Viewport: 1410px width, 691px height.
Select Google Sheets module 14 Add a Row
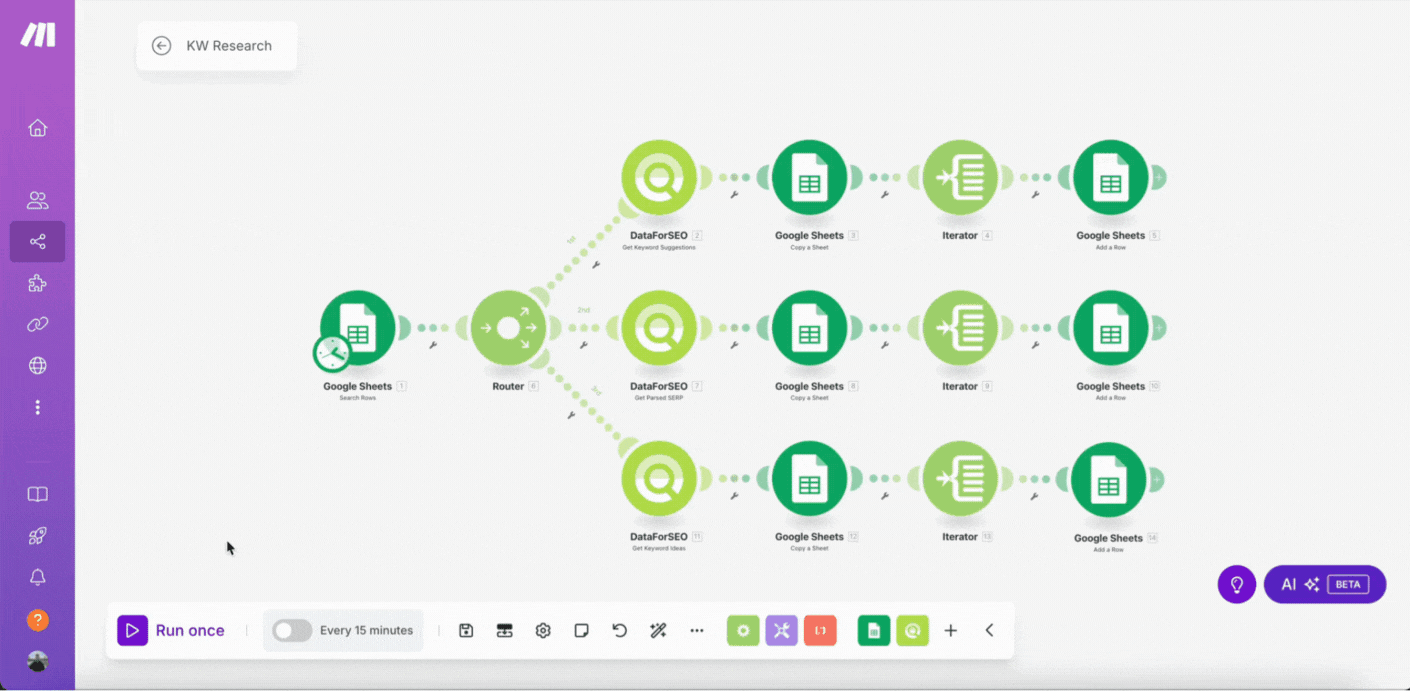pos(1108,481)
